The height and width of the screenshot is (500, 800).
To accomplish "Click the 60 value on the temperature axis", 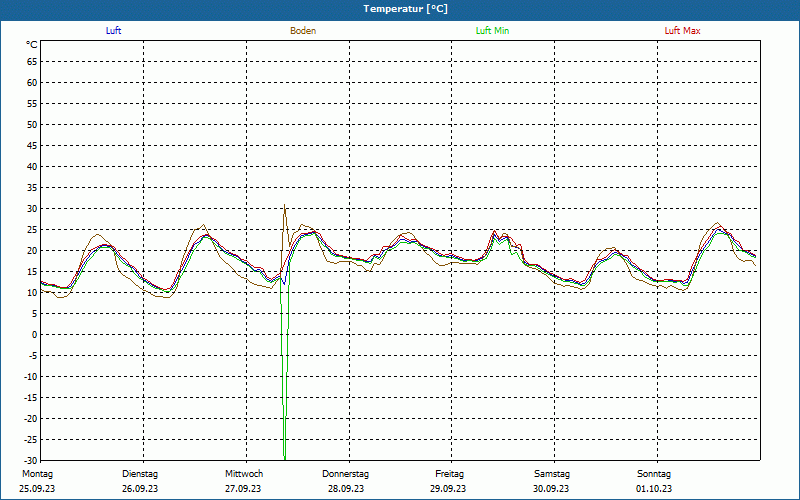I will 32,83.
